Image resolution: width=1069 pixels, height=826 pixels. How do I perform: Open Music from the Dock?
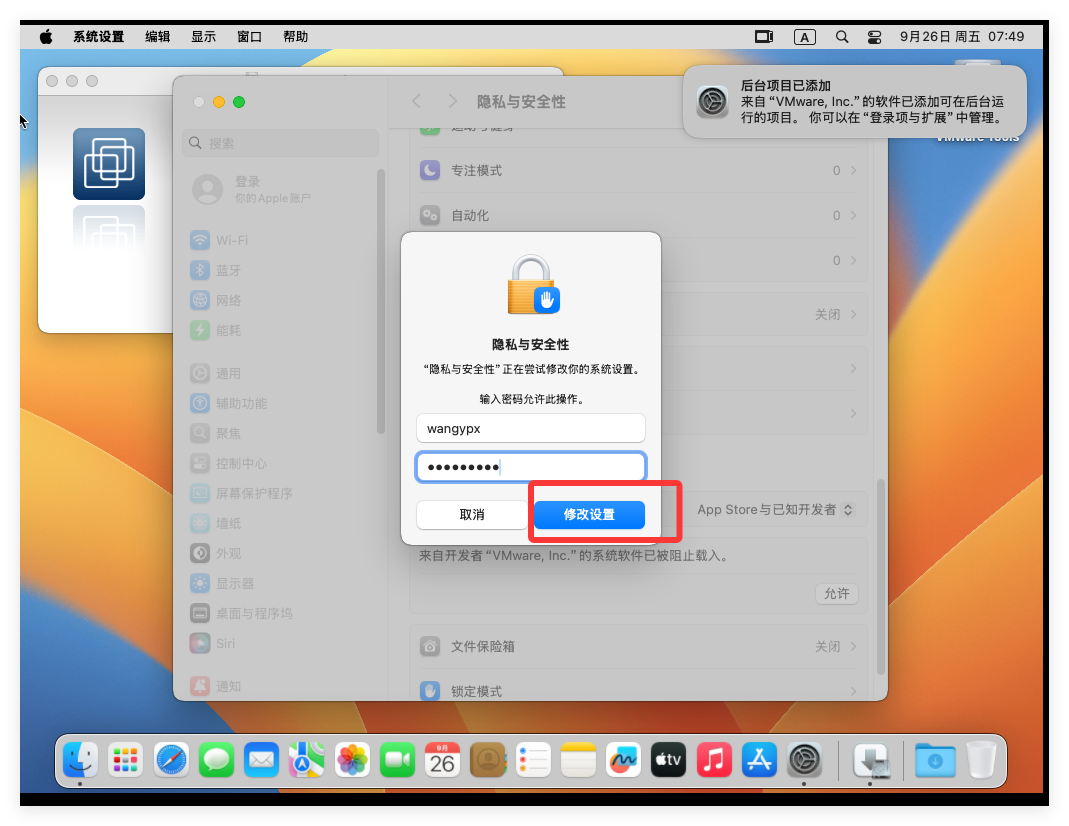pos(714,759)
